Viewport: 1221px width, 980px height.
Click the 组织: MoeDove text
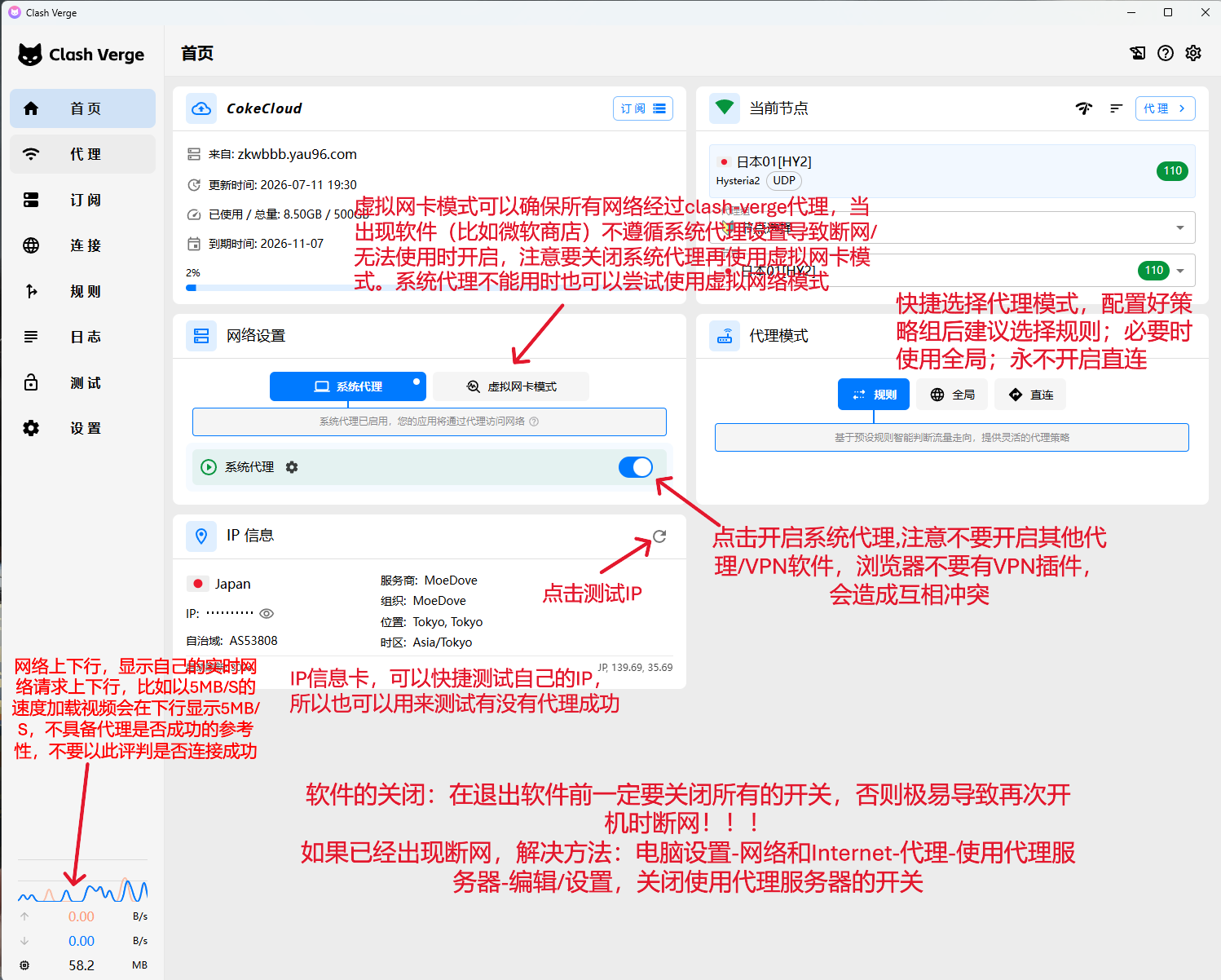[x=423, y=601]
